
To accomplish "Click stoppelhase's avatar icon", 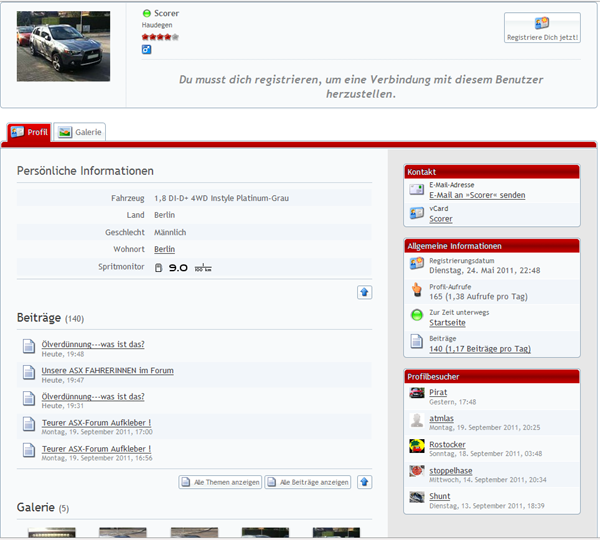I will point(417,471).
